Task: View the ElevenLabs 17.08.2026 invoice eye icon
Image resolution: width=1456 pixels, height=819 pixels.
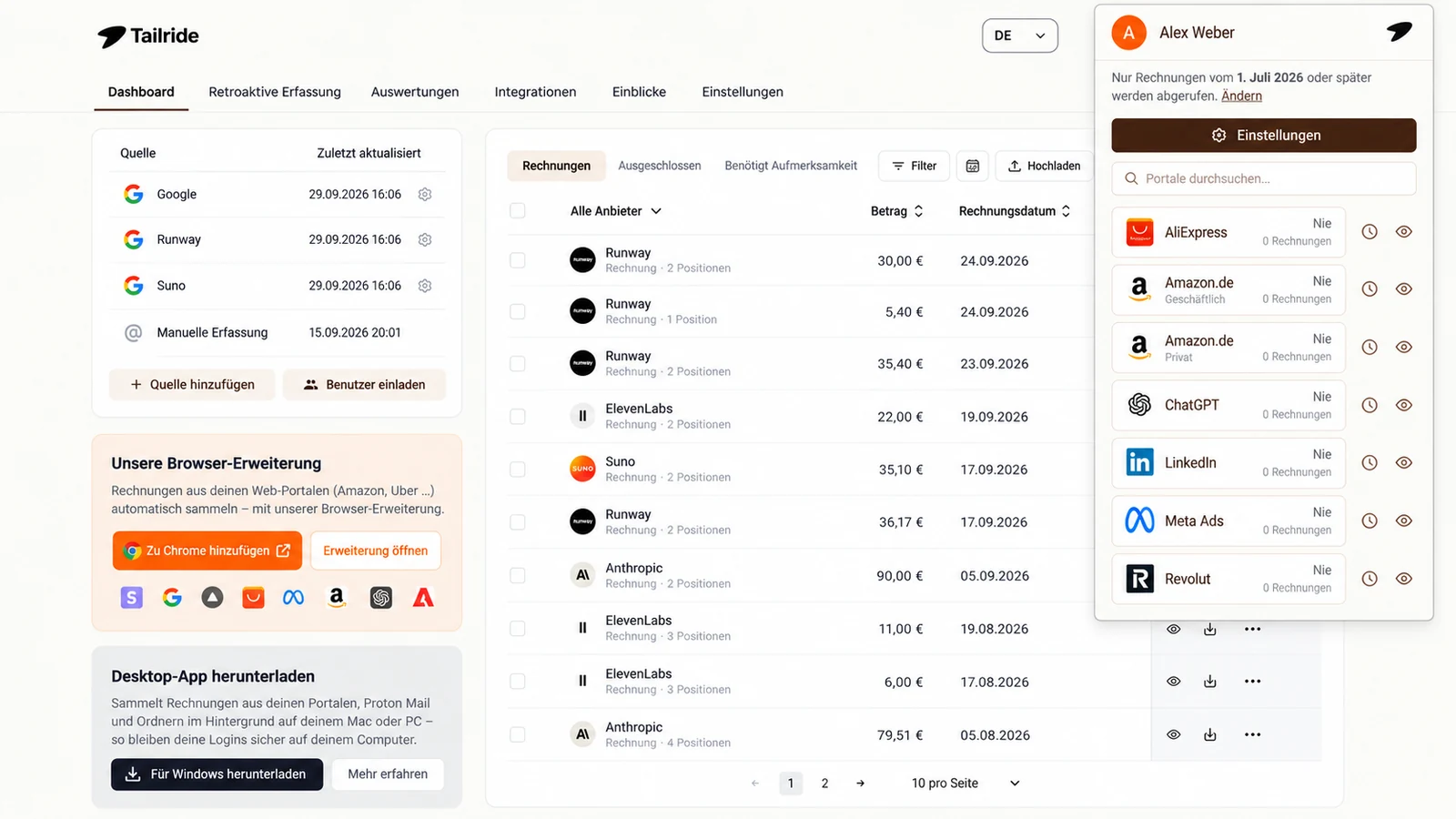Action: tap(1174, 682)
